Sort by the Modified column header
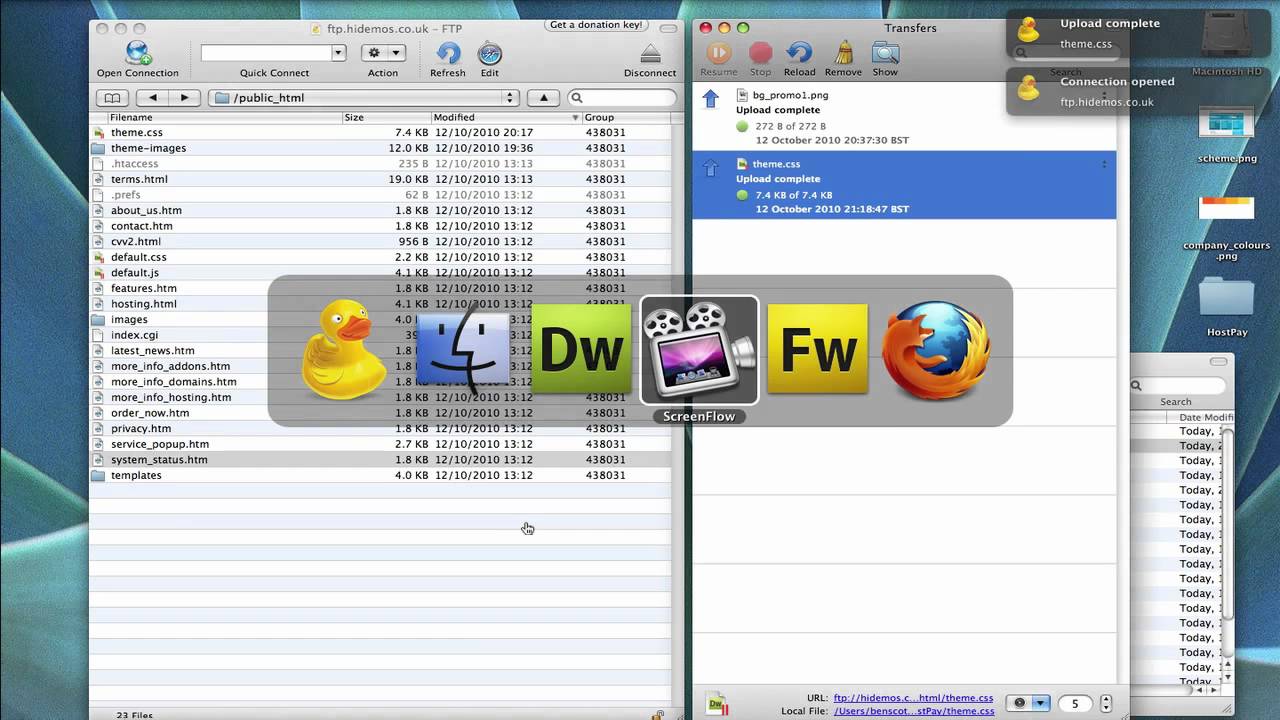1280x720 pixels. click(x=506, y=117)
